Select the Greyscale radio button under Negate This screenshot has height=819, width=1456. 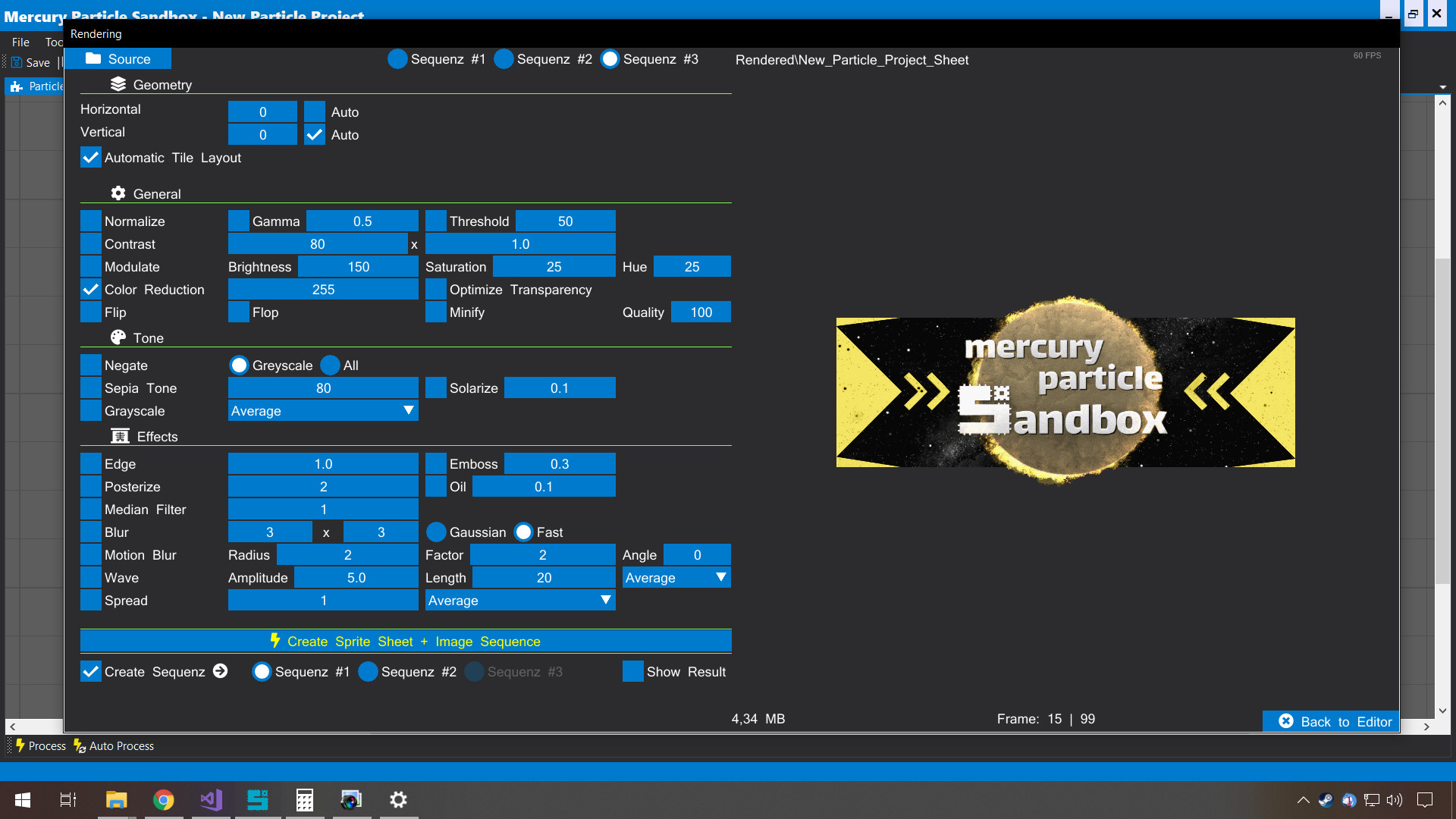[240, 365]
